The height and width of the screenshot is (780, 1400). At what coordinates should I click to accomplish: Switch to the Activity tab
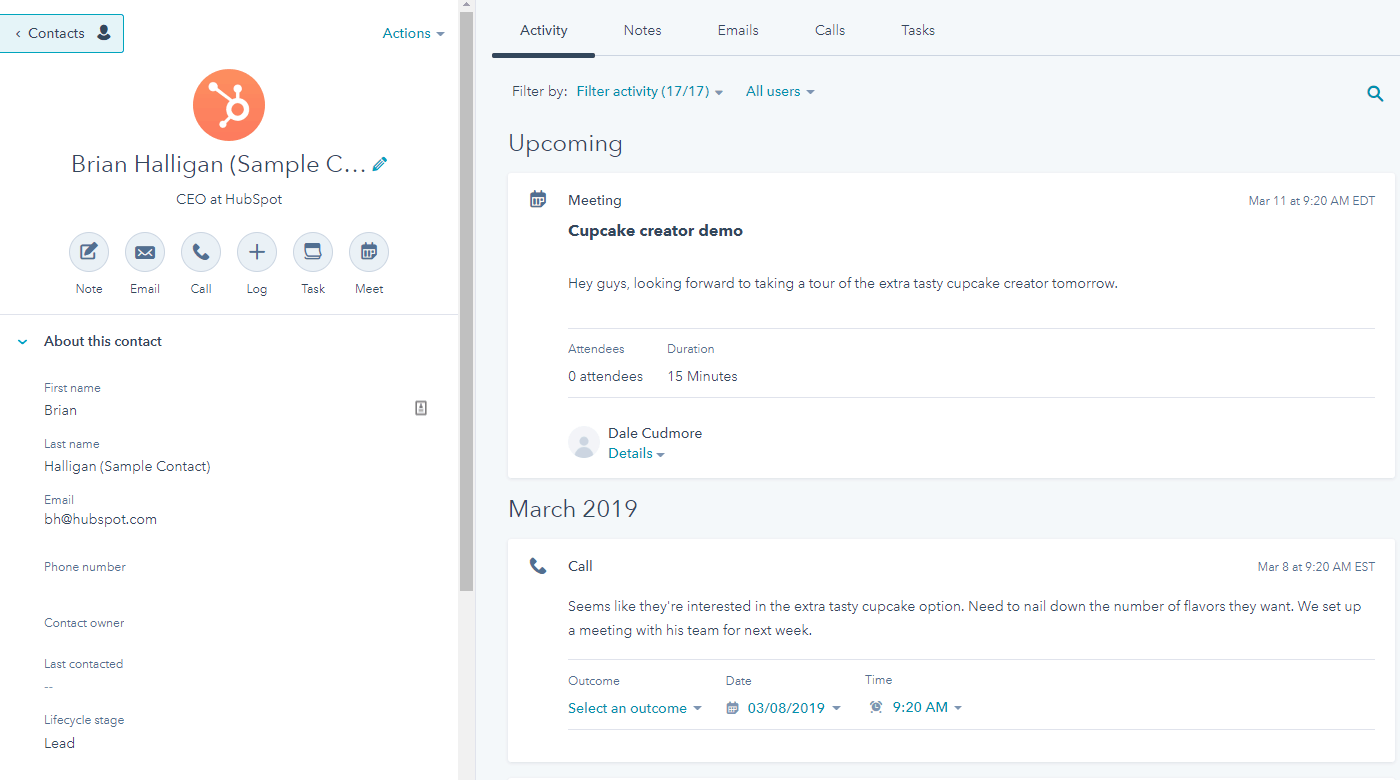click(544, 30)
